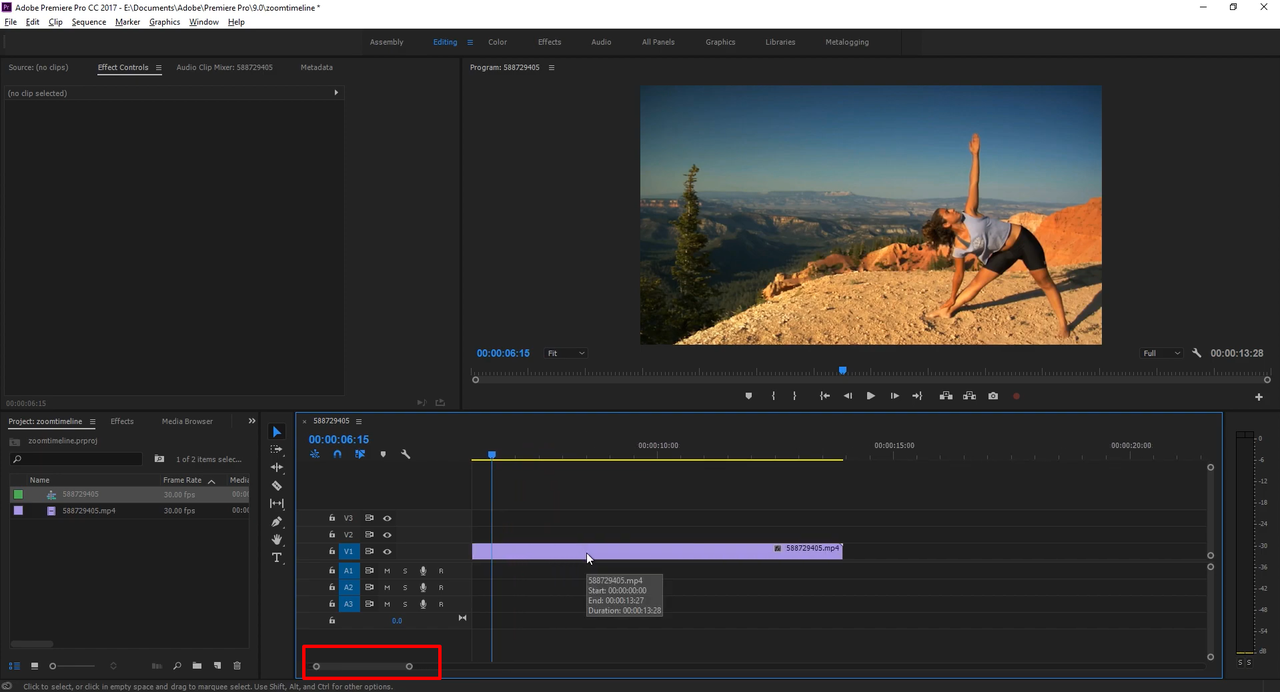Mute the A1 audio track
Image resolution: width=1280 pixels, height=692 pixels.
click(387, 571)
